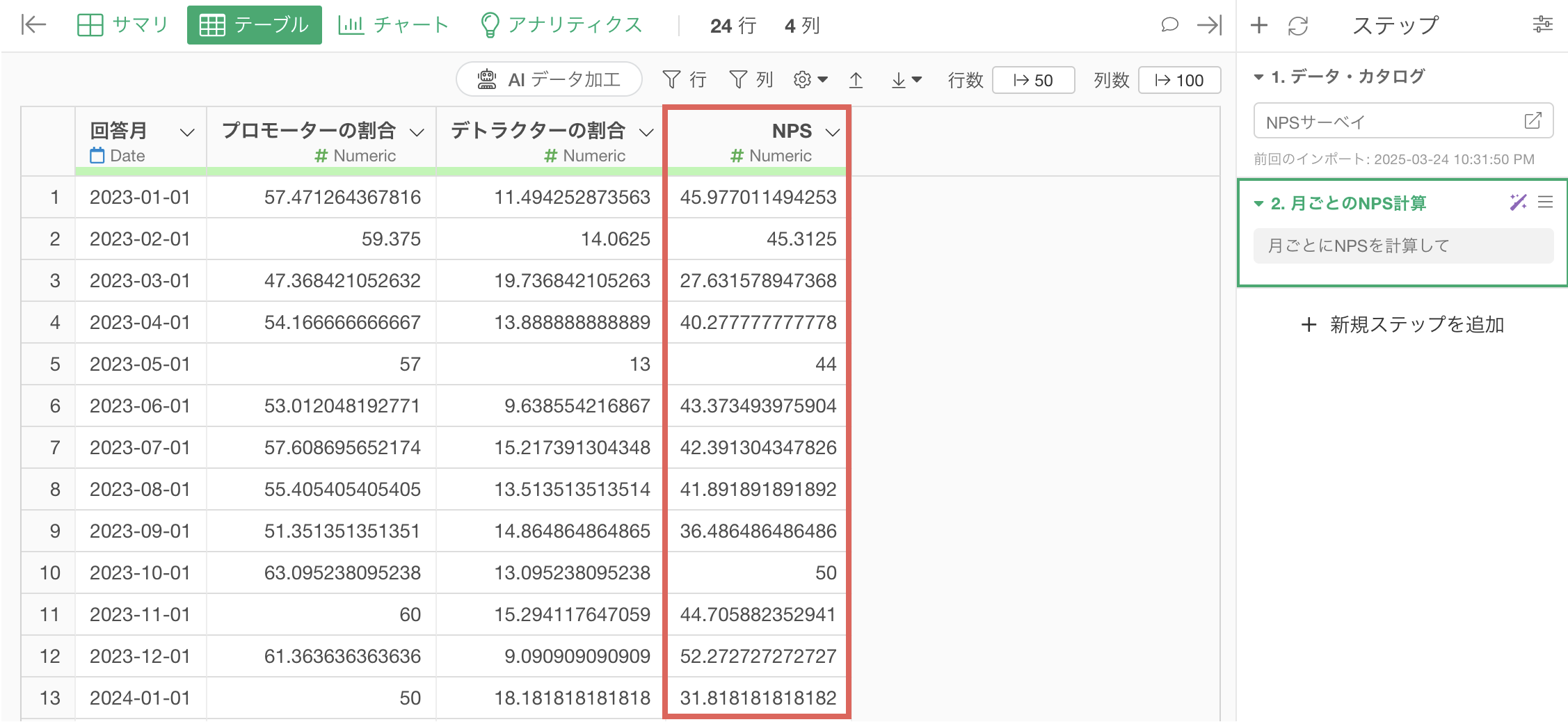Open NPSサーベイ external link icon
The height and width of the screenshot is (722, 1568).
(1533, 121)
